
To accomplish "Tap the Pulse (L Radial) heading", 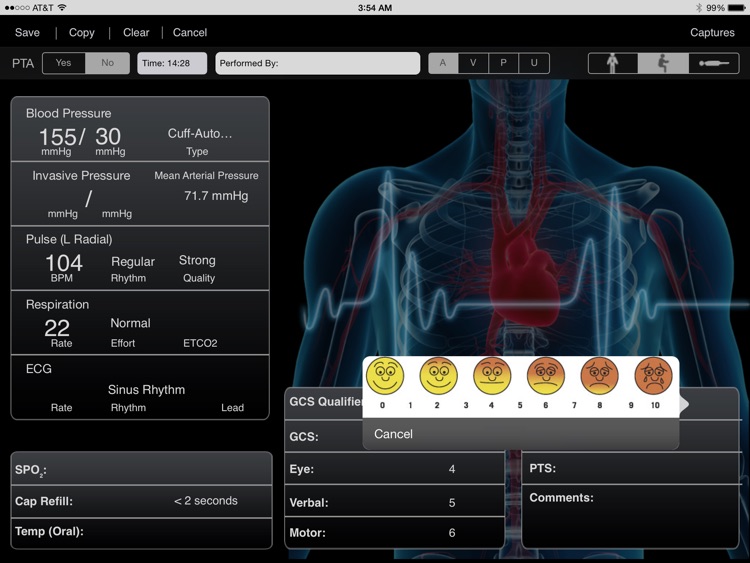I will pos(69,239).
